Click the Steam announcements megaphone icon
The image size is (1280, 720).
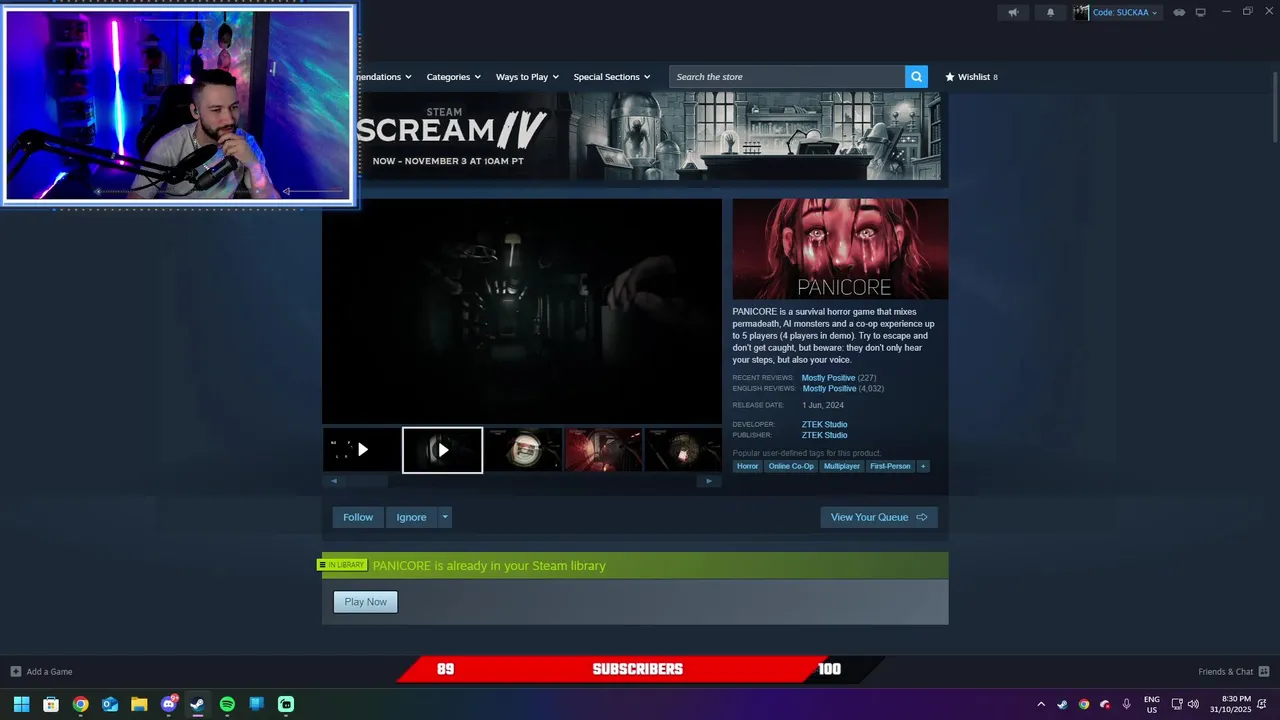tap(1013, 12)
